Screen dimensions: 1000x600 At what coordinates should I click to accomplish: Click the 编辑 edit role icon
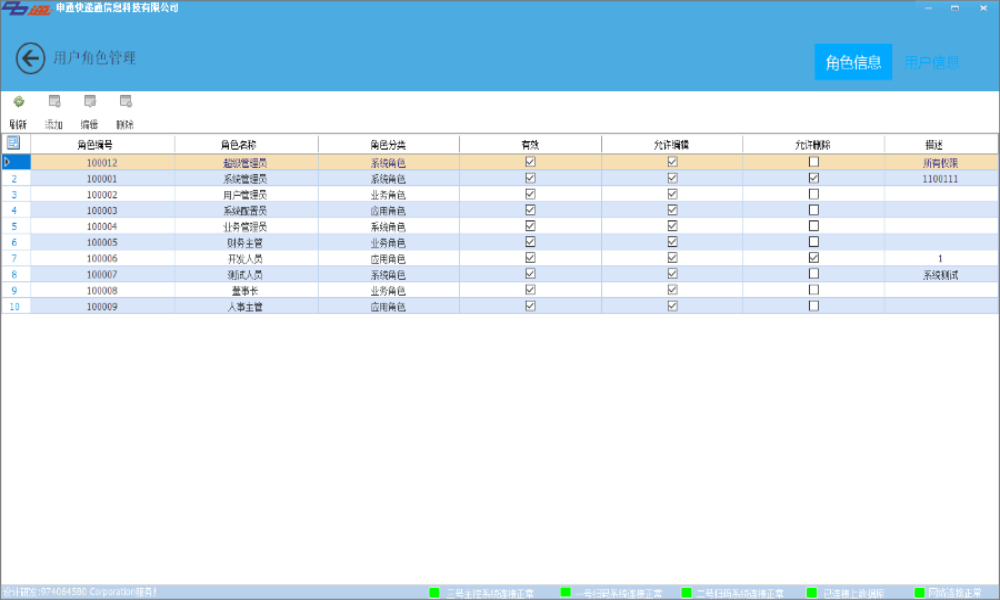[90, 102]
